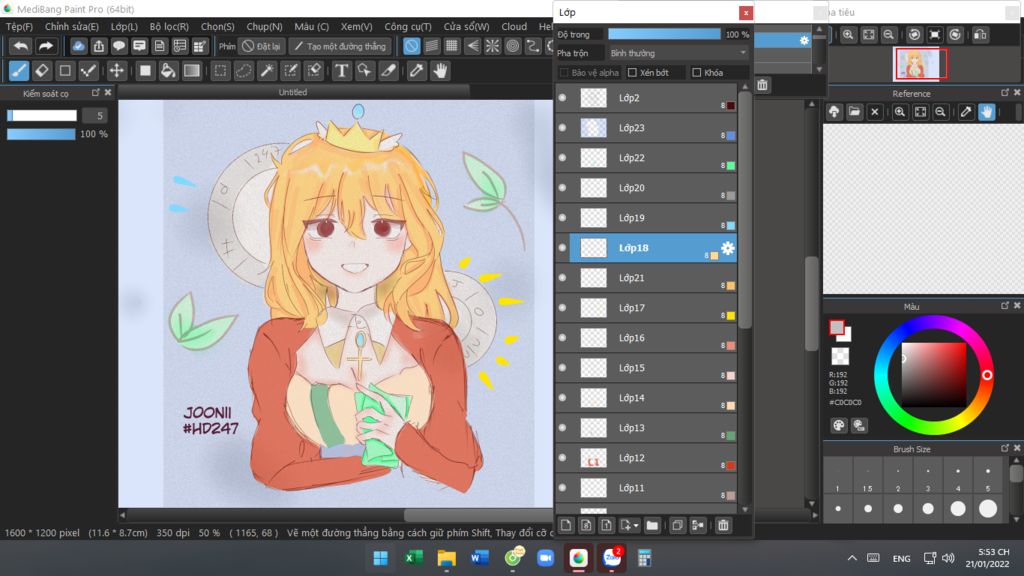Turn on the concentric circle snap
1024x576 pixels.
(x=513, y=46)
